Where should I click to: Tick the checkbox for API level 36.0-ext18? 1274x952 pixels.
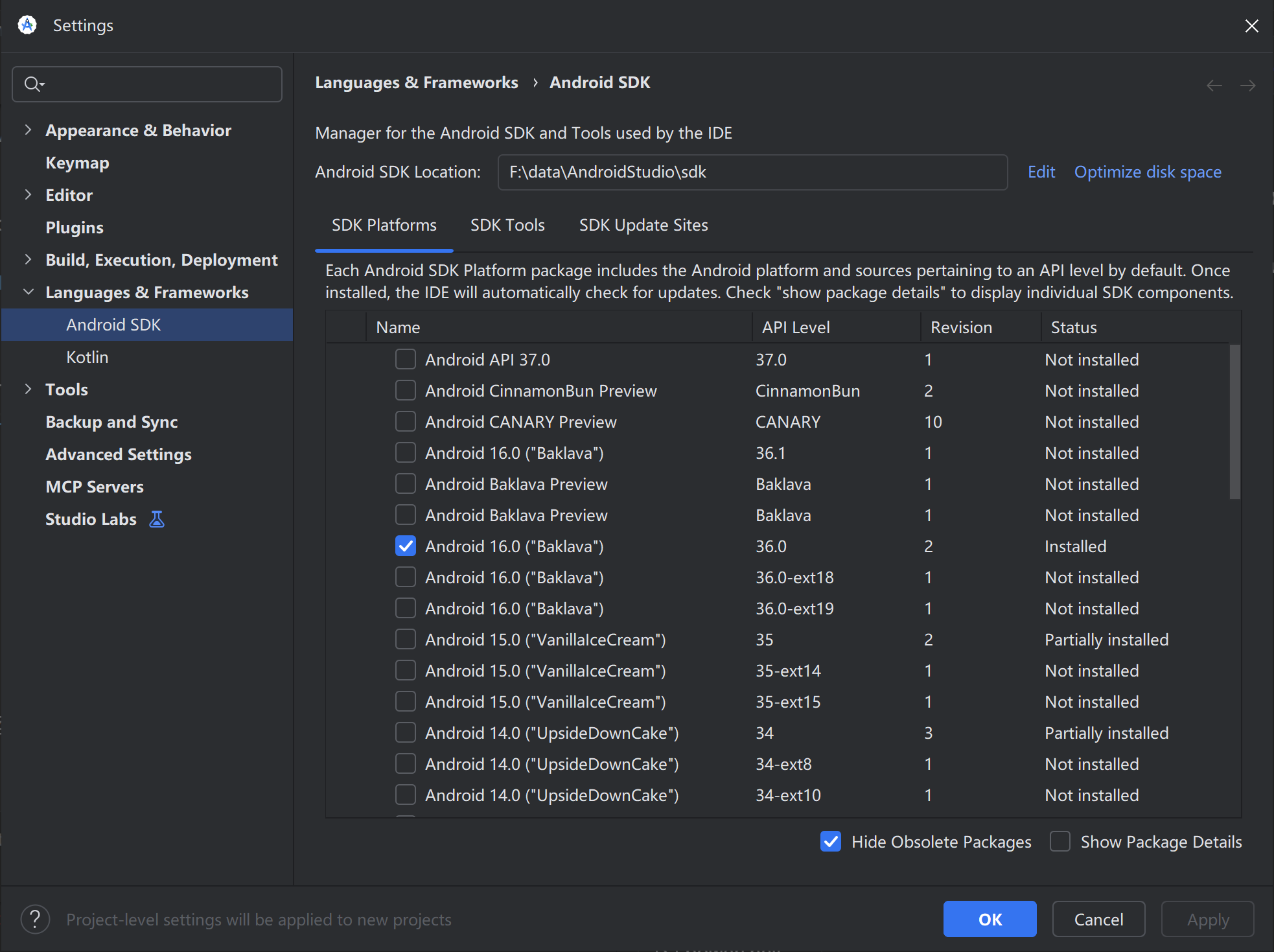click(x=406, y=577)
